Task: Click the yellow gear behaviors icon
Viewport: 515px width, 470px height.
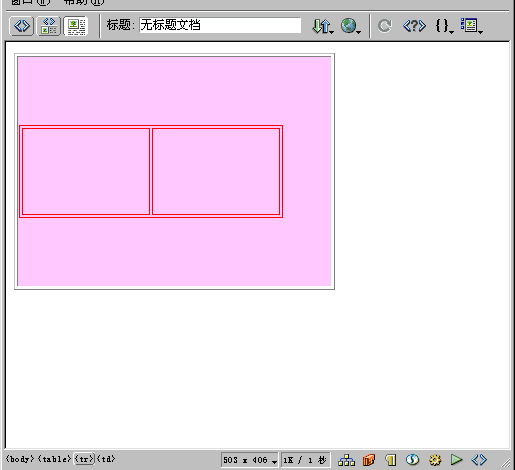Action: point(435,460)
